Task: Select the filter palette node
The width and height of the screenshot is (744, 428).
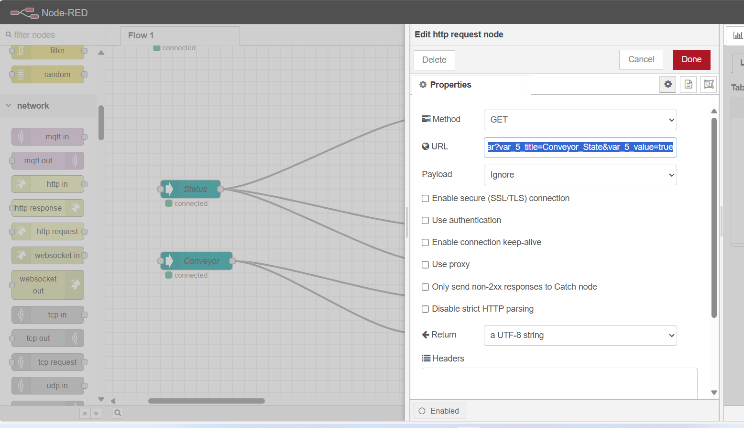Action: tap(47, 50)
